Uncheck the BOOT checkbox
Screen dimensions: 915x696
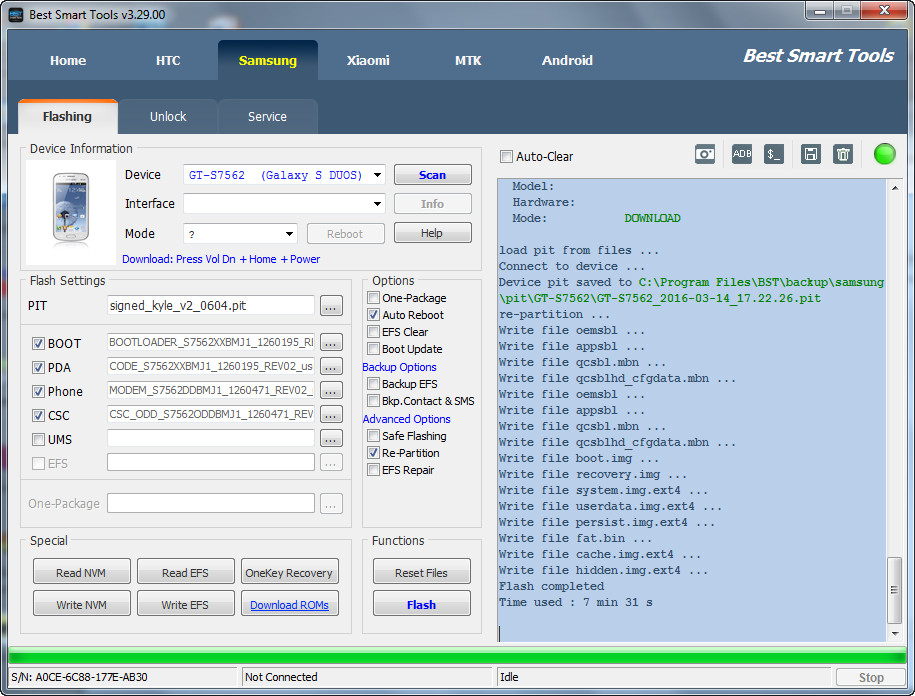pos(38,344)
